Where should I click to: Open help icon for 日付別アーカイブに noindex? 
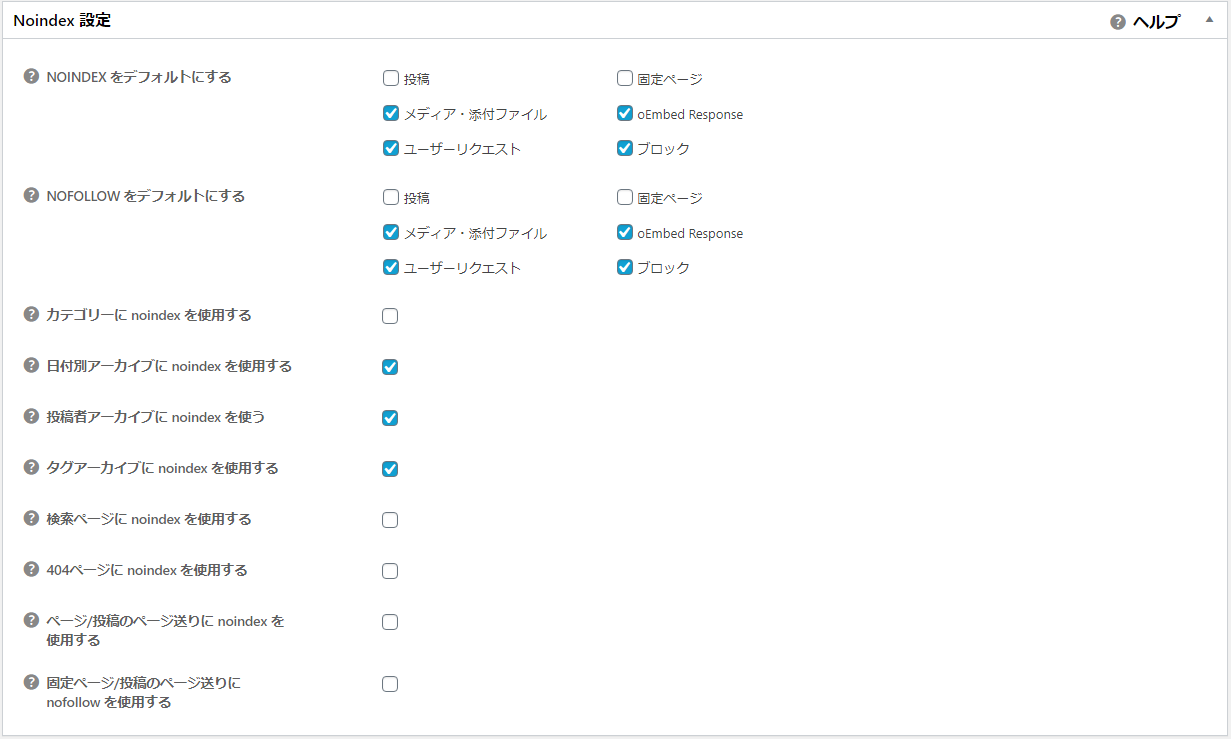click(x=31, y=366)
